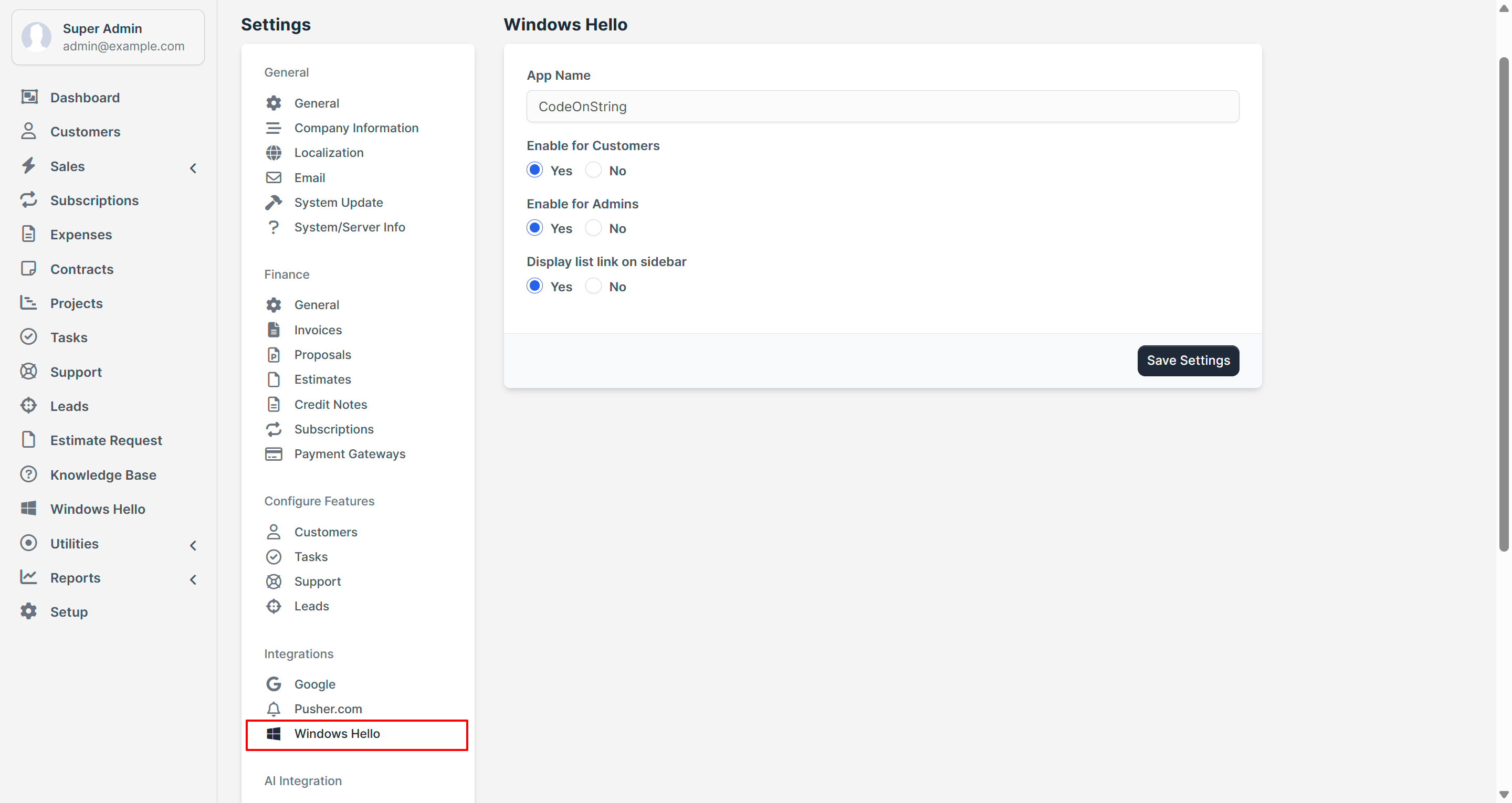The height and width of the screenshot is (803, 1512).
Task: Click the Email envelope icon in settings
Action: pyautogui.click(x=274, y=177)
